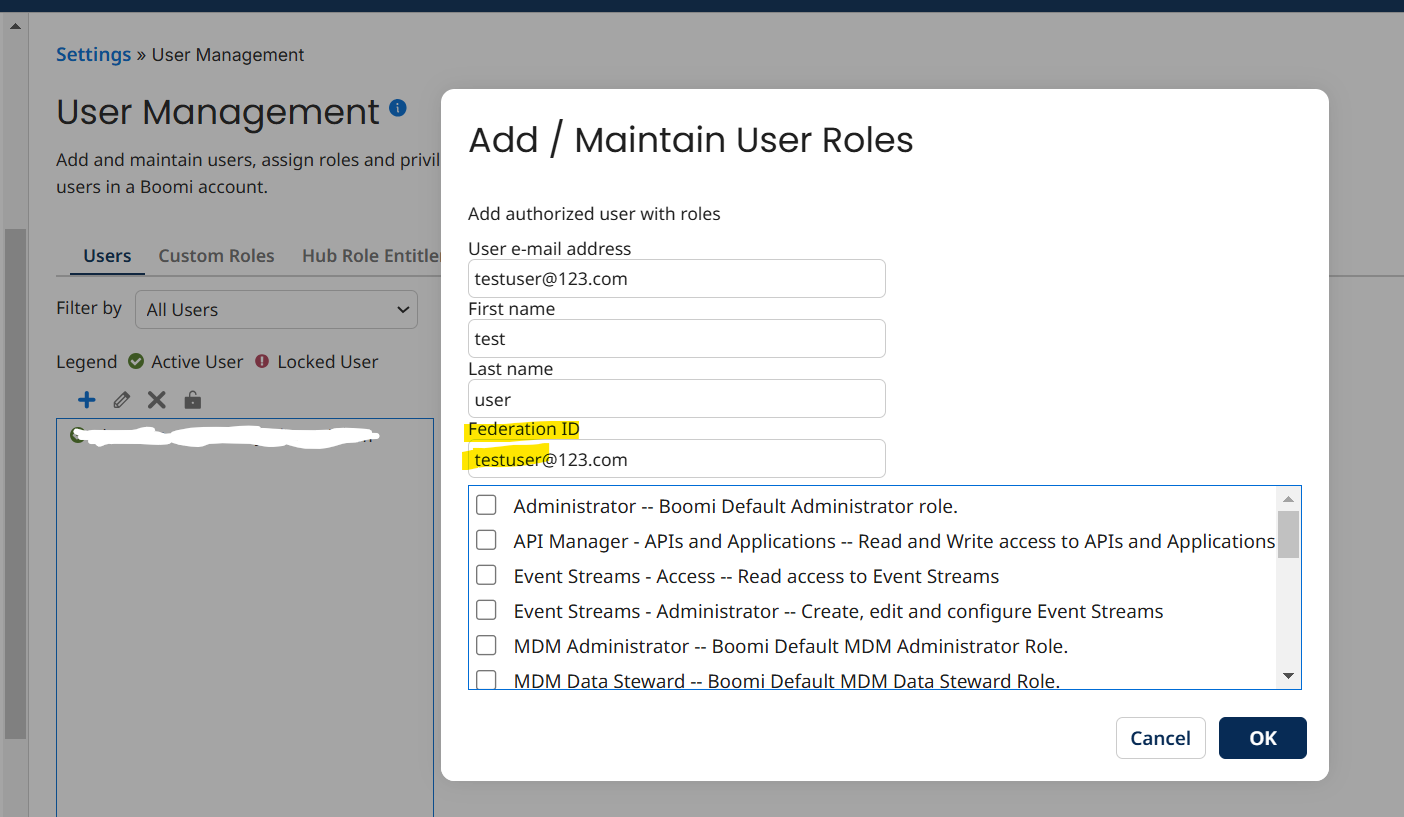
Task: Click the User Management info icon
Action: point(398,108)
